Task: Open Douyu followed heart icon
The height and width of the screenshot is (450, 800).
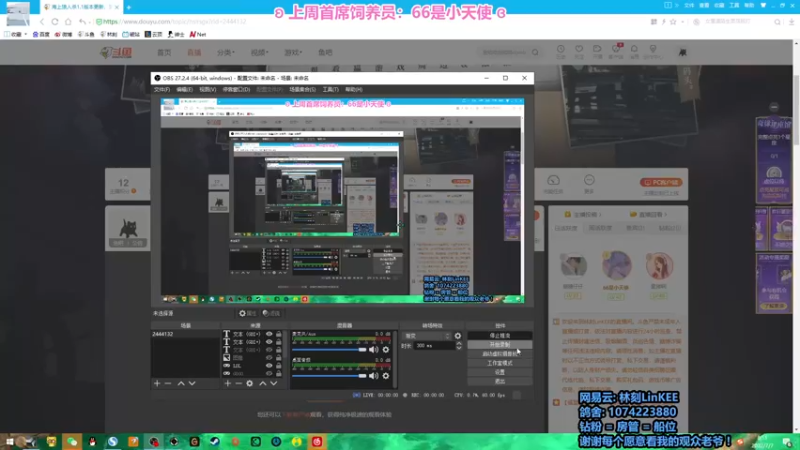Action: click(579, 49)
